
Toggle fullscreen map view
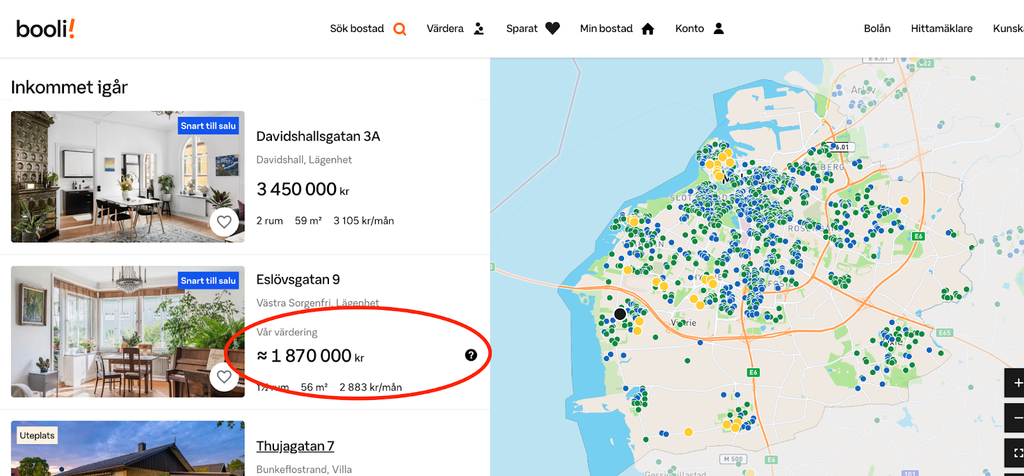[1016, 453]
